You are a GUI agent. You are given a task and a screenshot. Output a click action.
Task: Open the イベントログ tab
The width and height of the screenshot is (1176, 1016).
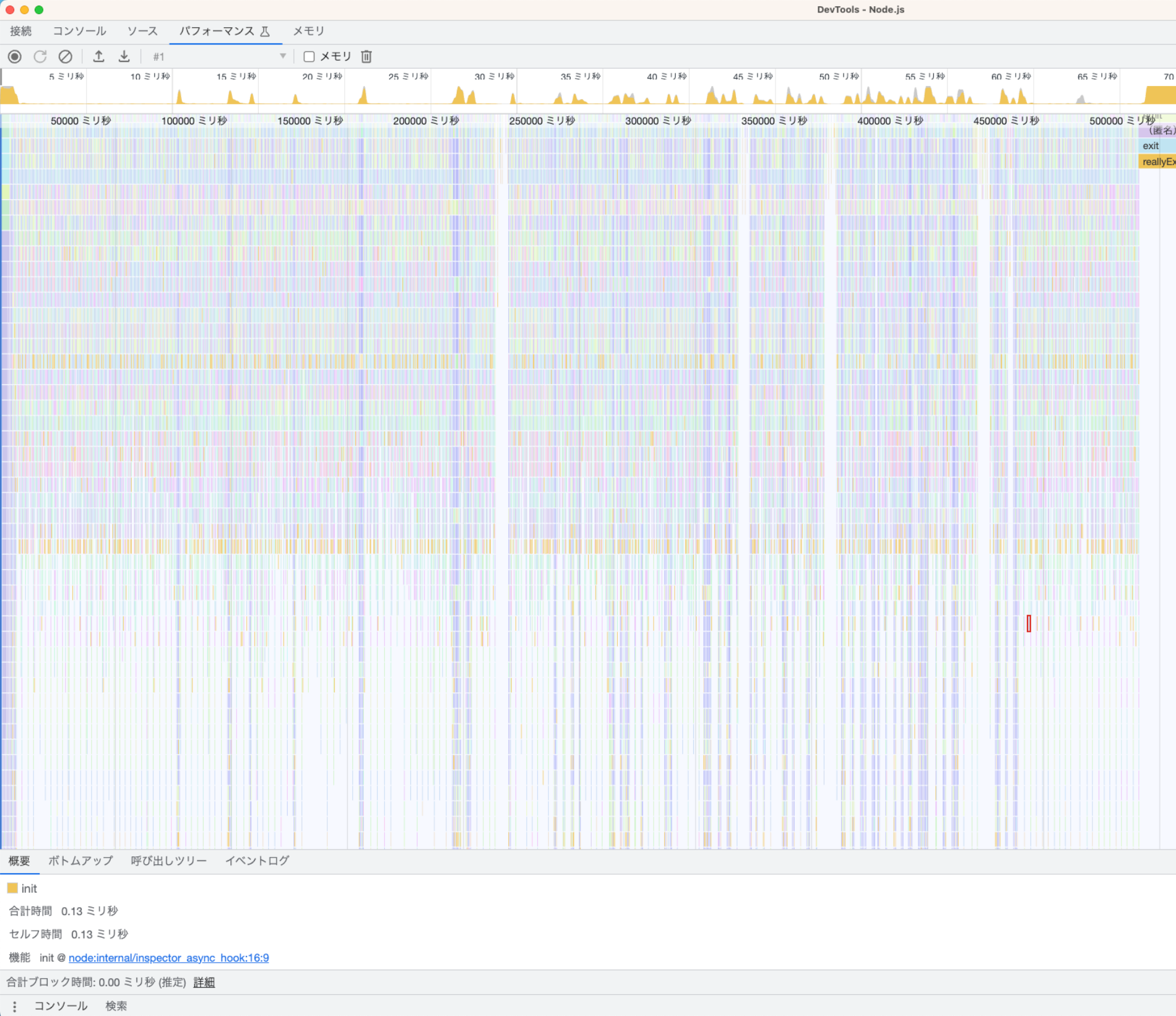click(x=257, y=861)
